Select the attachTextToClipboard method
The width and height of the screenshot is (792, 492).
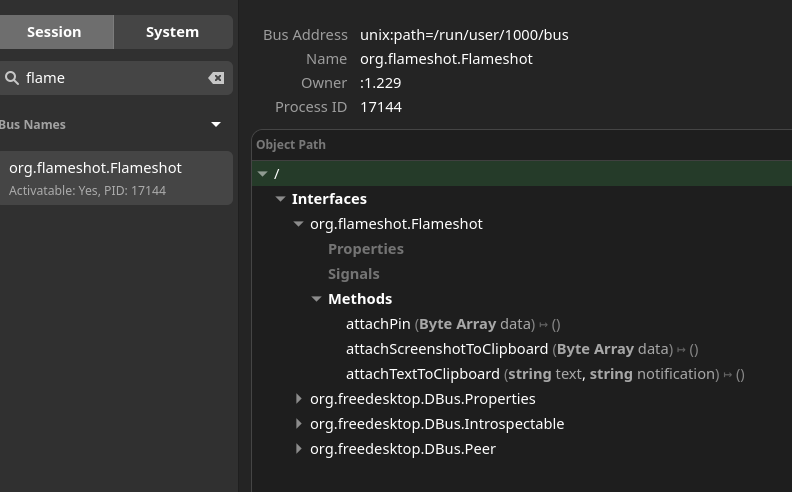click(x=423, y=374)
